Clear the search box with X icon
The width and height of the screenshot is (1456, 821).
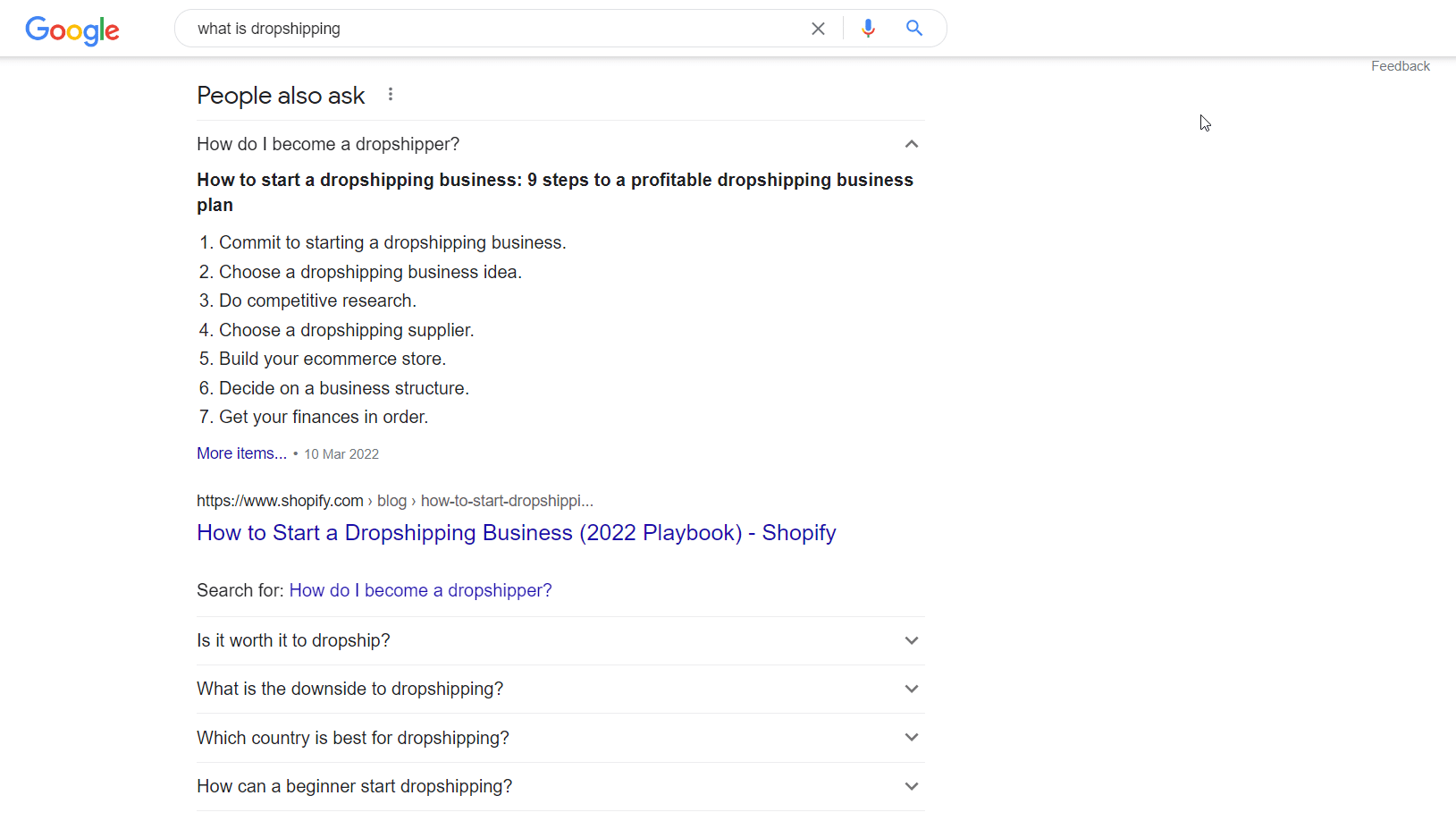click(818, 29)
